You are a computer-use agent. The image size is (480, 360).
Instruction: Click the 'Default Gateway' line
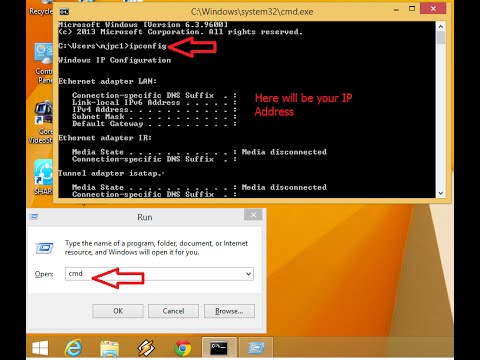pyautogui.click(x=154, y=124)
